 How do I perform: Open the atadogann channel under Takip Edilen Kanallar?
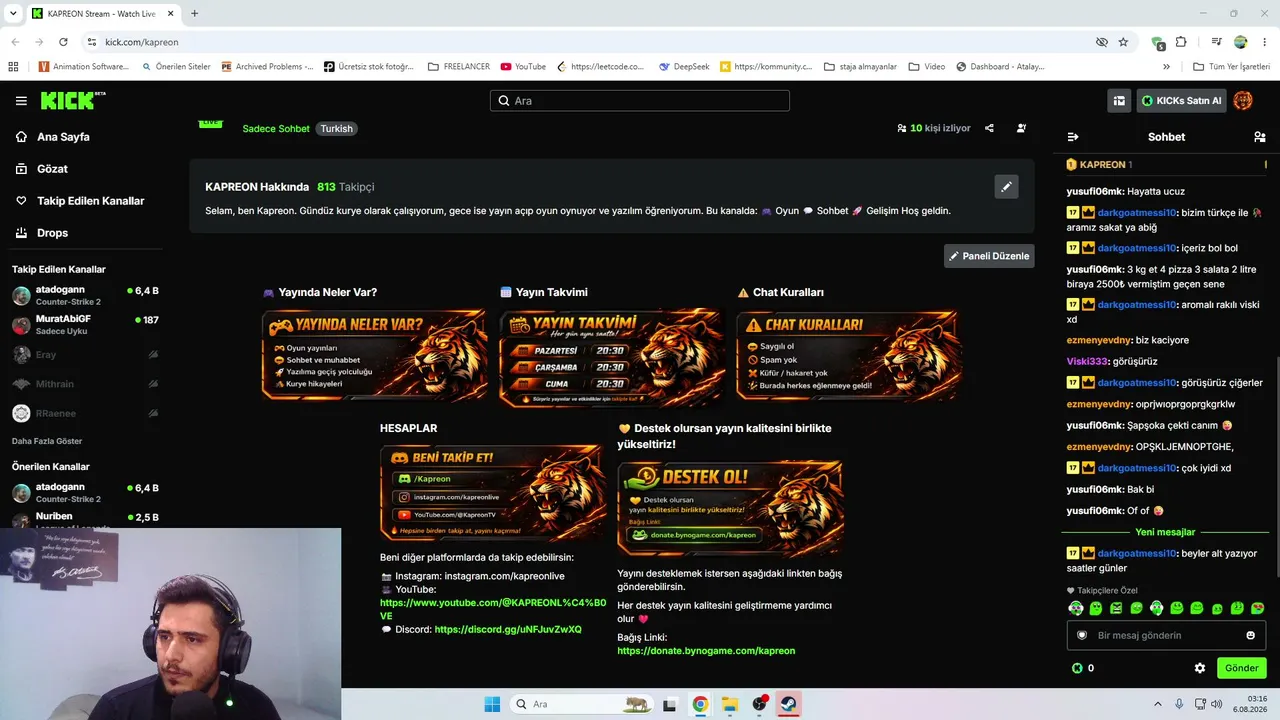point(85,296)
